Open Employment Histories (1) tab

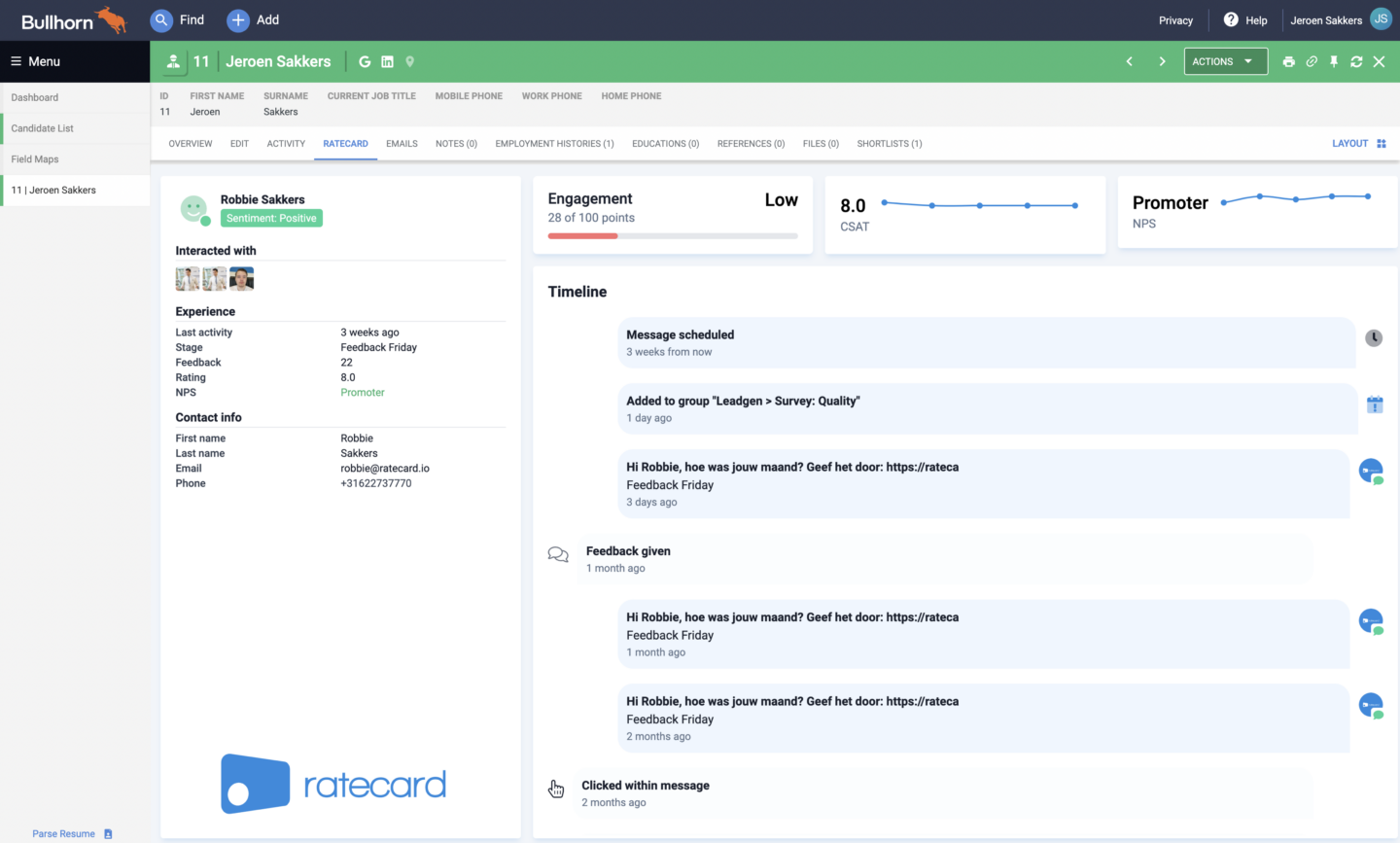[x=554, y=144]
